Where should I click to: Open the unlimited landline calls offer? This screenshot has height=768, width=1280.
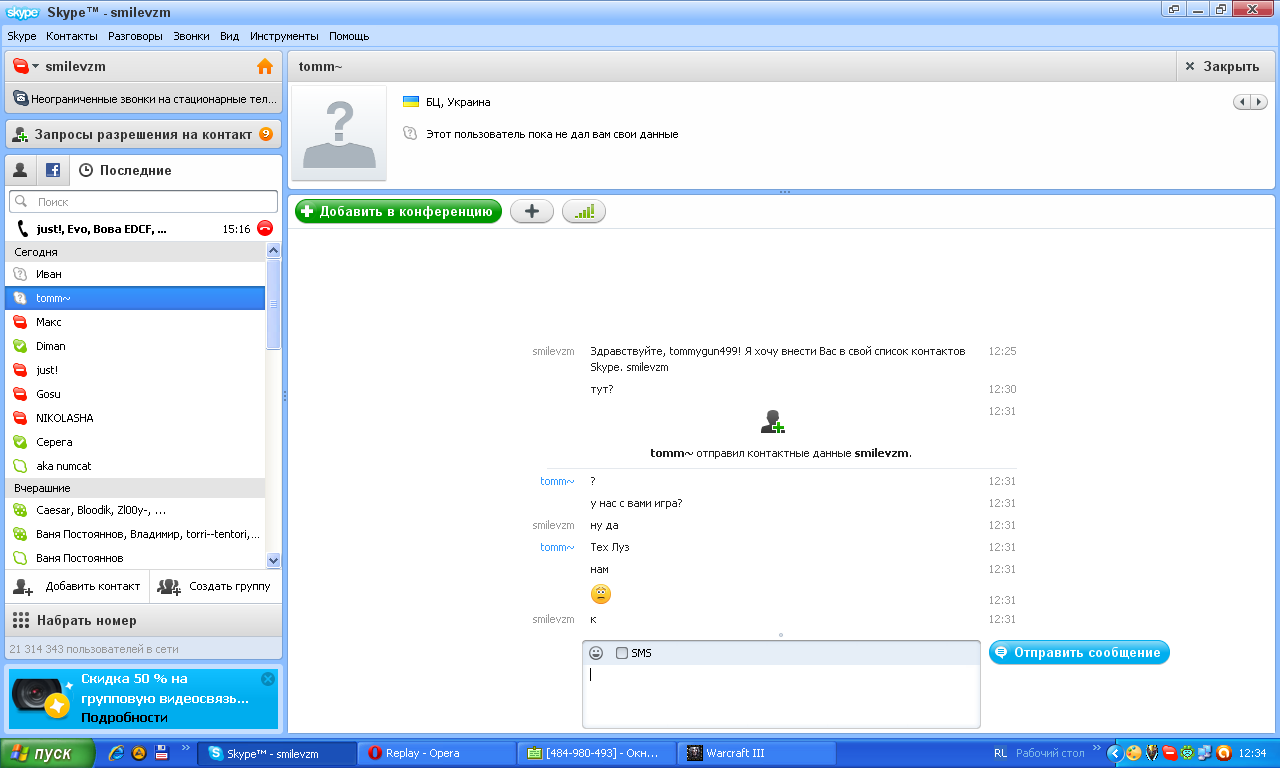[x=144, y=99]
